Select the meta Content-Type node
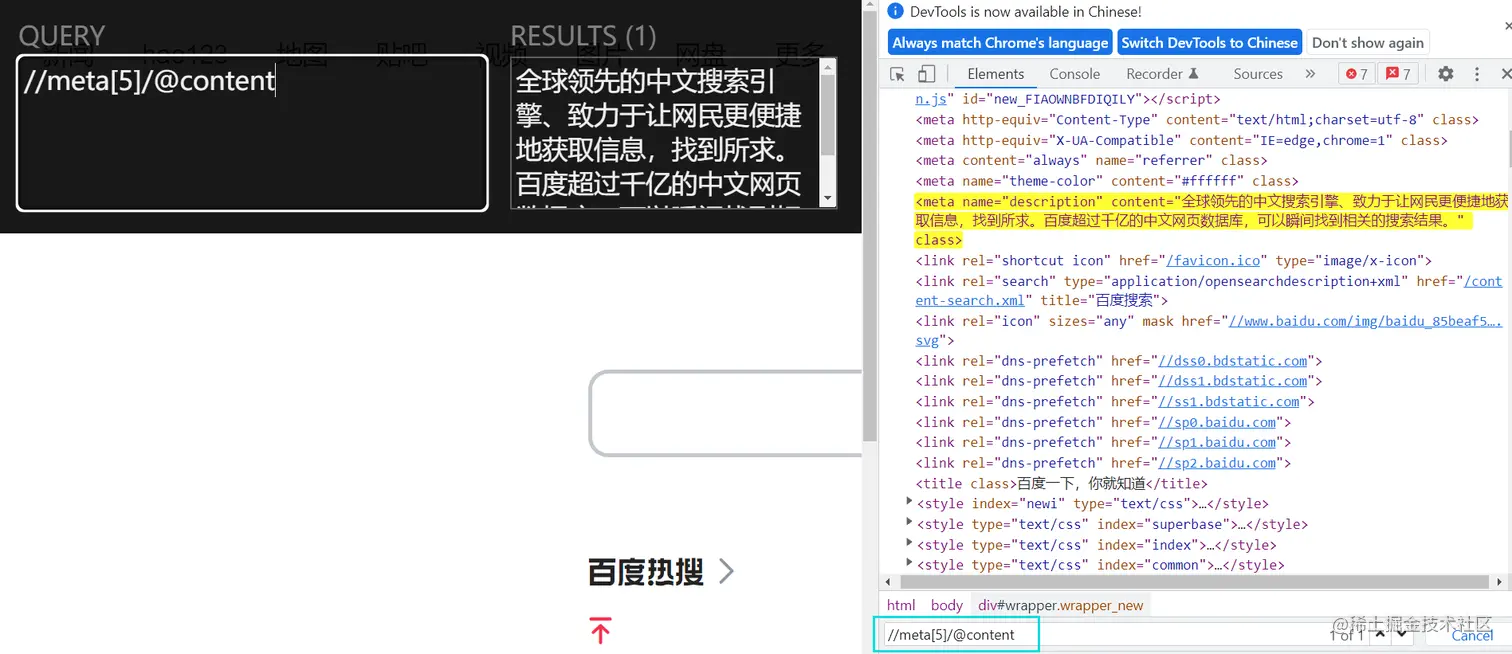This screenshot has height=654, width=1512. click(1197, 119)
